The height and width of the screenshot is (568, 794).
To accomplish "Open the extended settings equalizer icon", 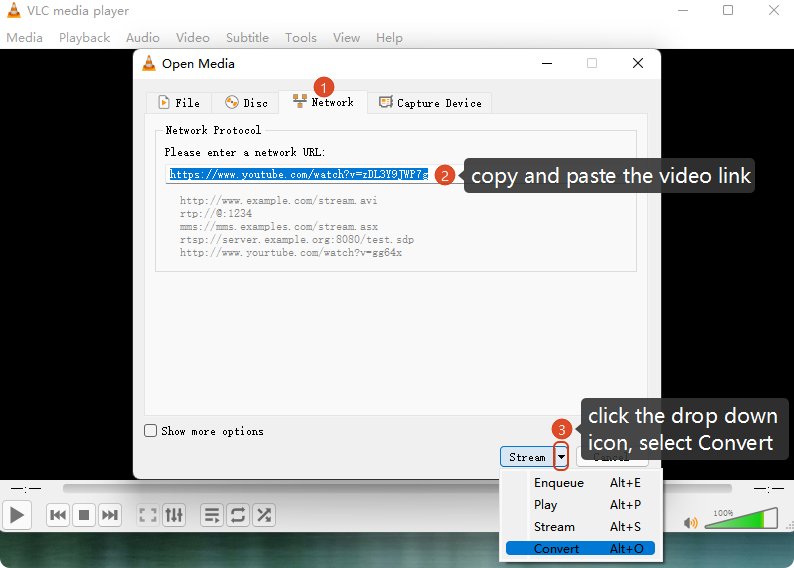I will pos(174,515).
